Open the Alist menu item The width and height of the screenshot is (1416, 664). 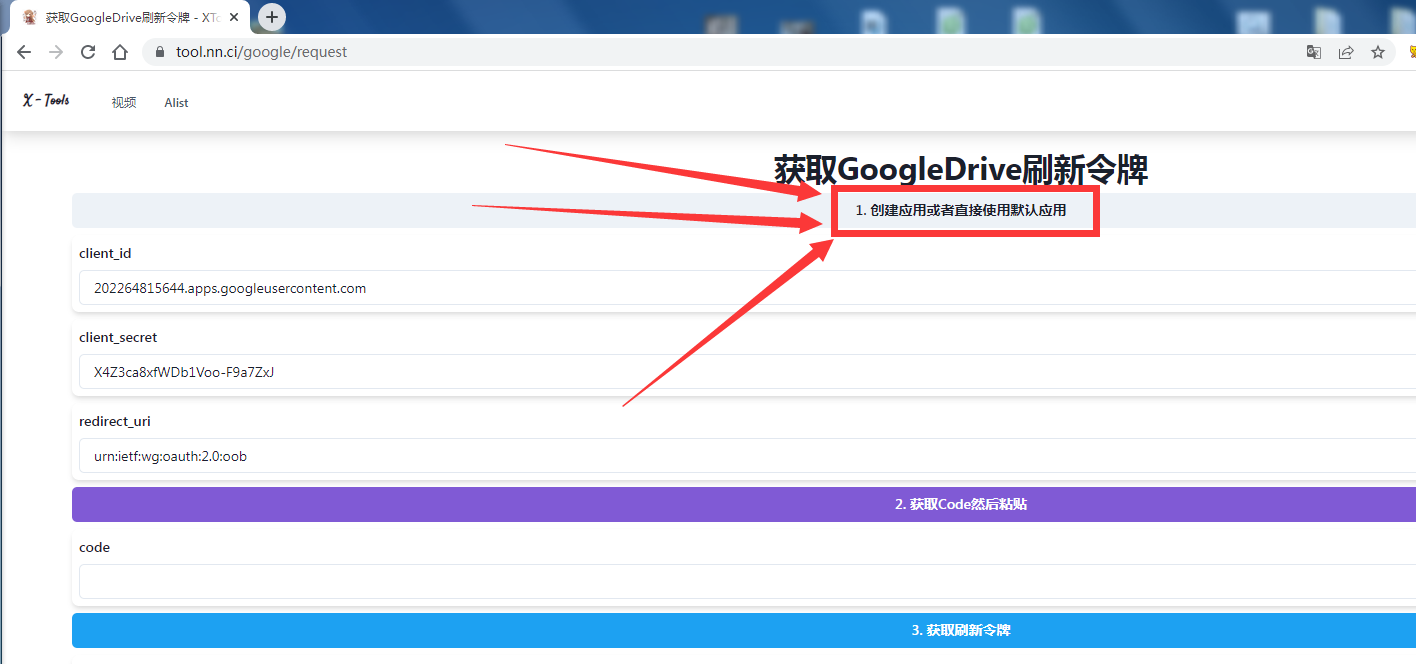176,102
